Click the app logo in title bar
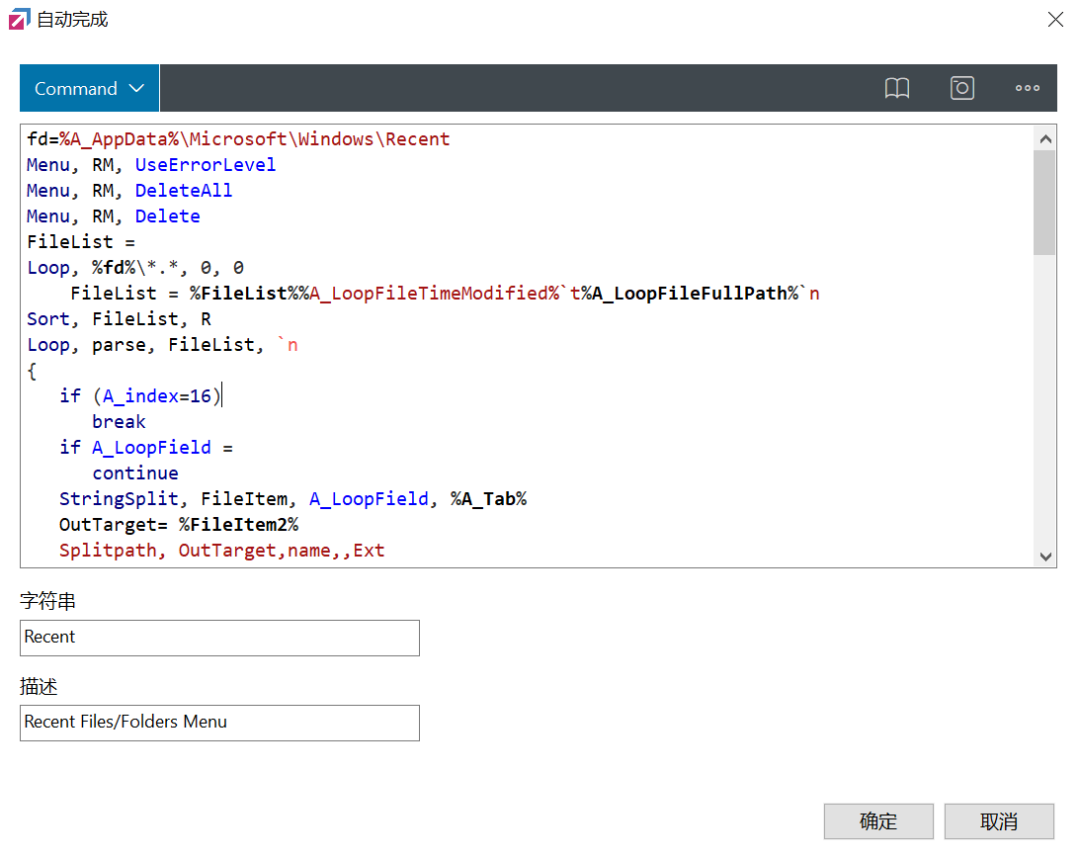The height and width of the screenshot is (859, 1080). coord(19,19)
